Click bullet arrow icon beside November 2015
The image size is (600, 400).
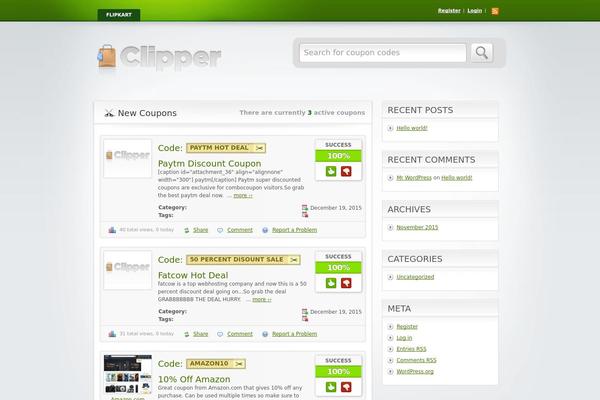[390, 227]
